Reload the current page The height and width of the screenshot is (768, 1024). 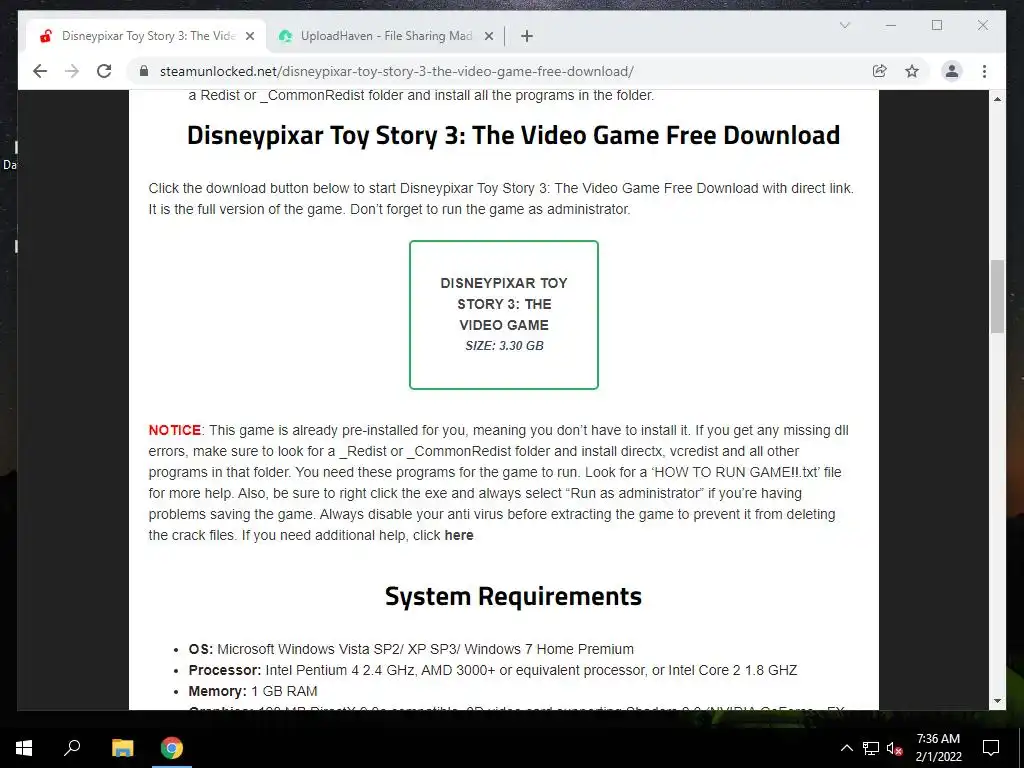[x=104, y=71]
